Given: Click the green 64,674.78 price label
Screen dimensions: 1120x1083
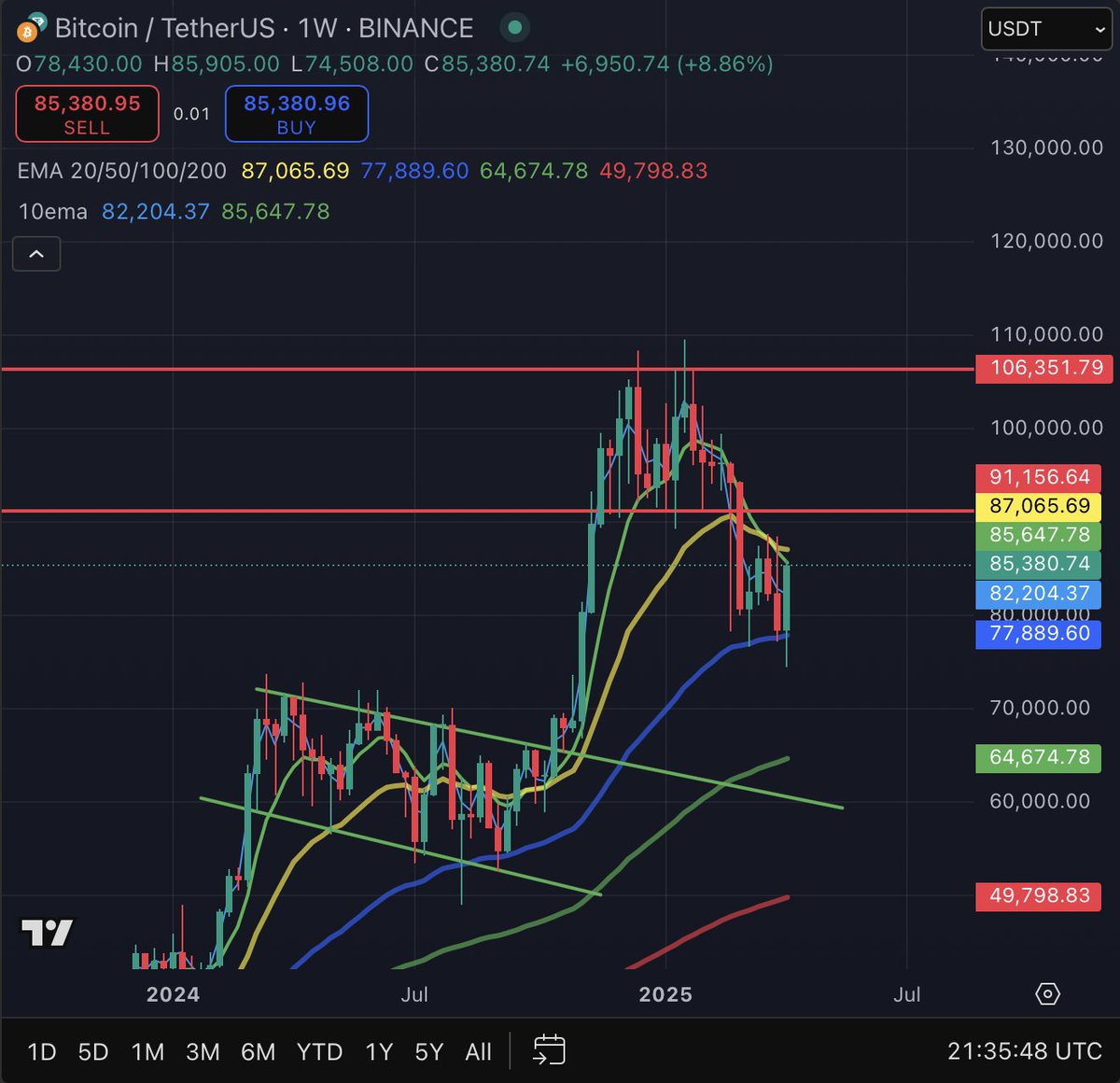Looking at the screenshot, I should click(x=1039, y=757).
